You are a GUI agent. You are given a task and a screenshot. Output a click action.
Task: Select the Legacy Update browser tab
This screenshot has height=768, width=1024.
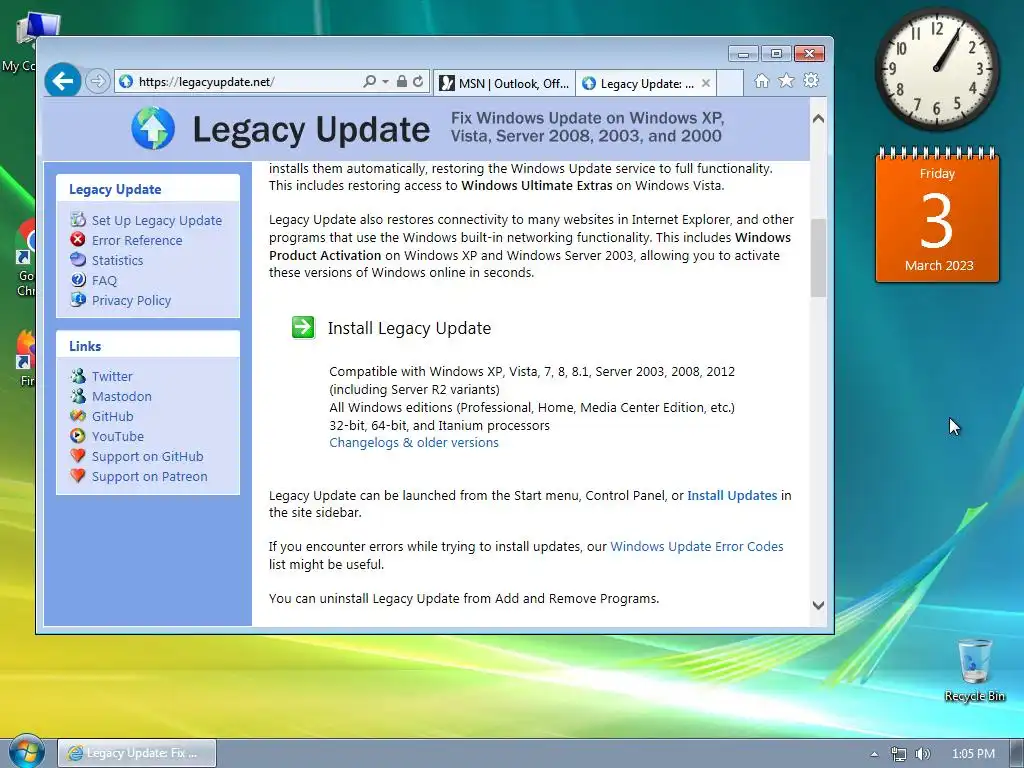tap(640, 83)
